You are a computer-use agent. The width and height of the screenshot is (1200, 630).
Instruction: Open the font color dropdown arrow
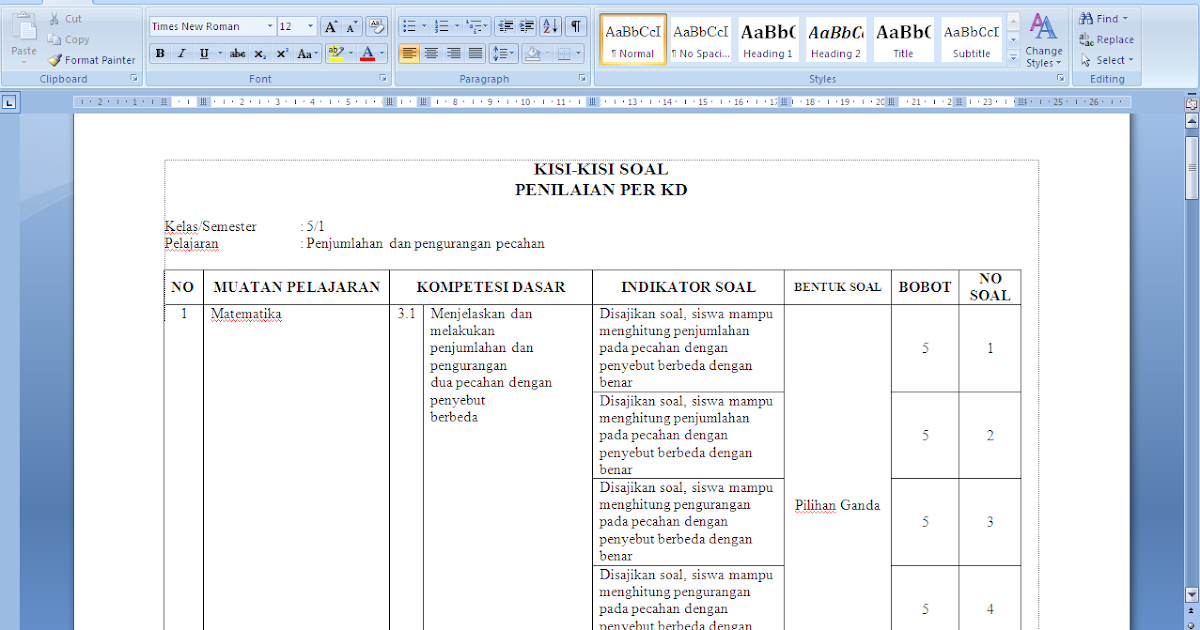(383, 54)
